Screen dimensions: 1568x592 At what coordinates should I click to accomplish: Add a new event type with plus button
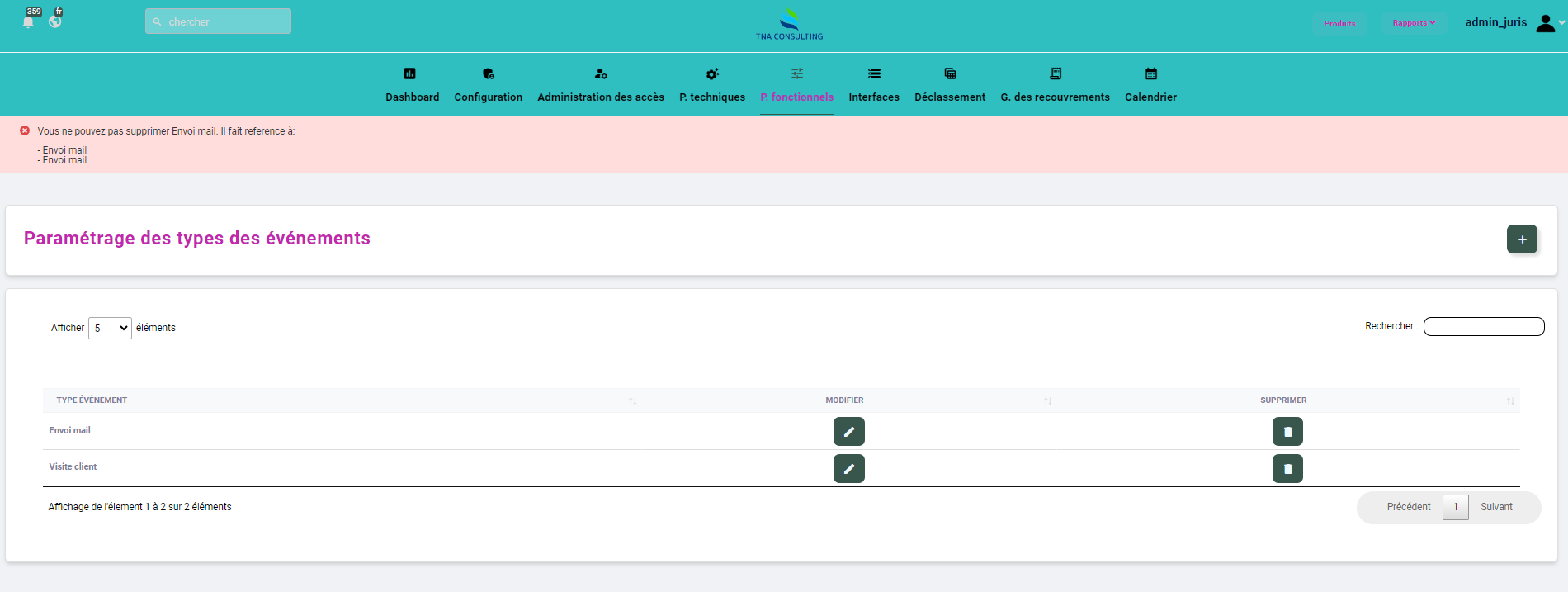tap(1521, 239)
